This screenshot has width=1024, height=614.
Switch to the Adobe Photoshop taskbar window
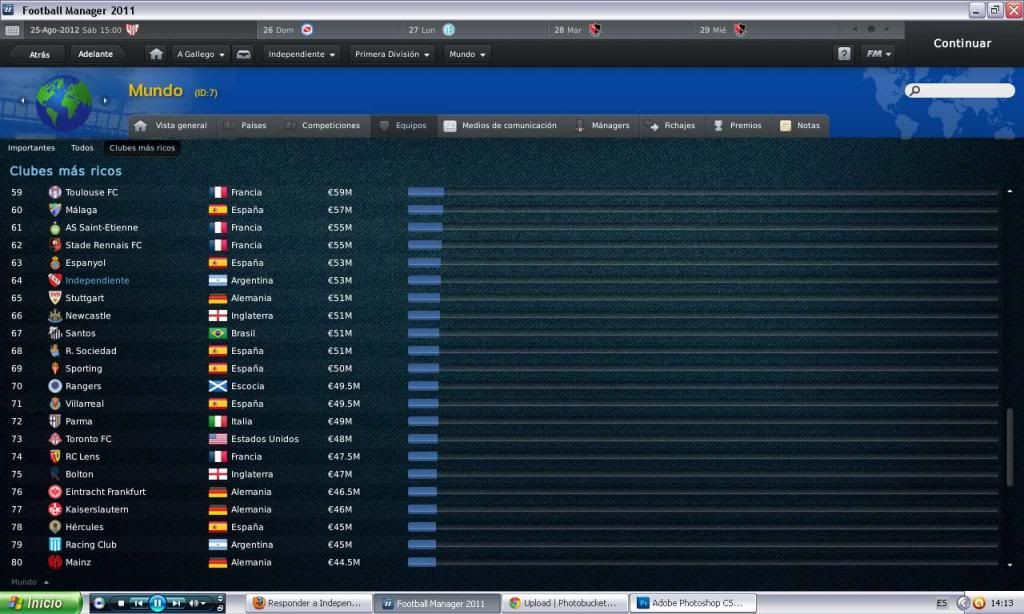(x=694, y=603)
